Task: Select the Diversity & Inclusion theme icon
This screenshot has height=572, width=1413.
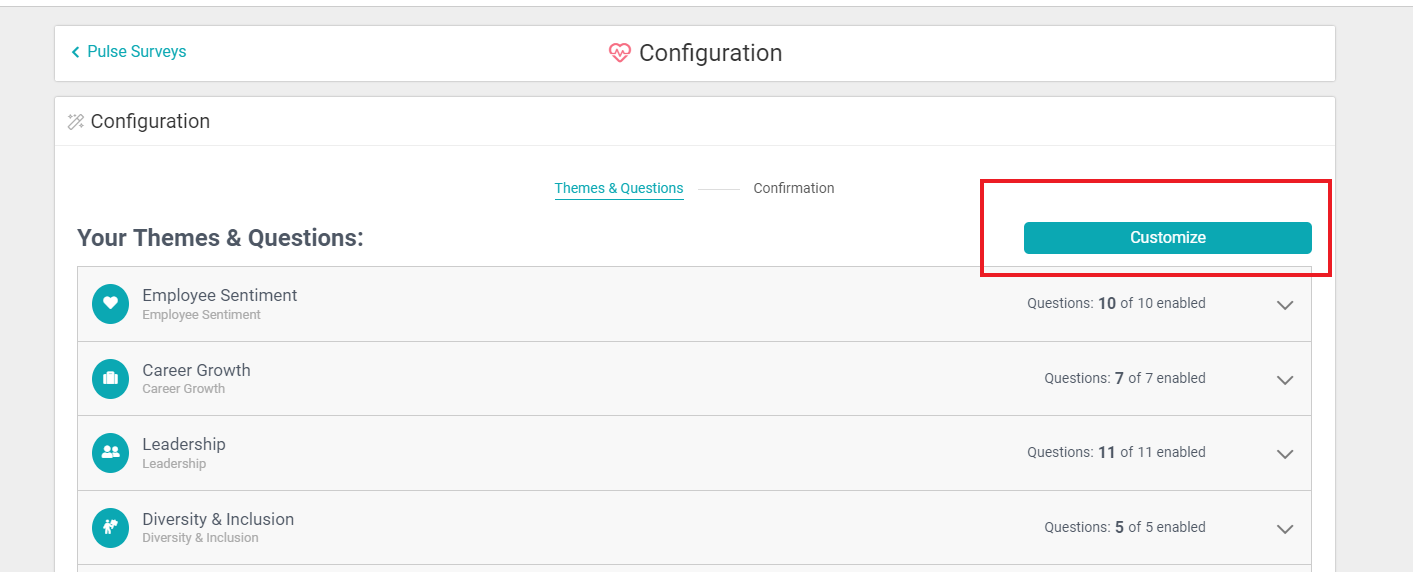Action: click(110, 528)
